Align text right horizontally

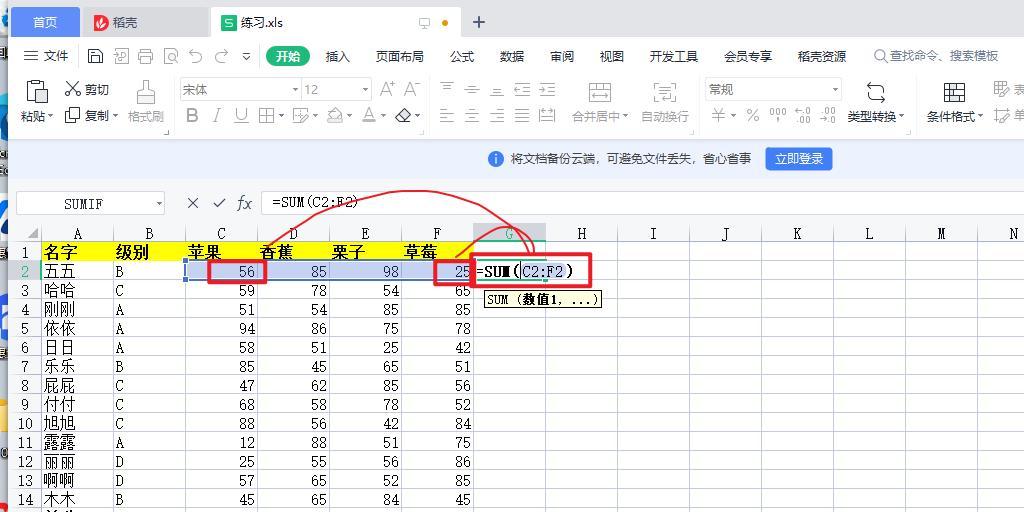497,116
